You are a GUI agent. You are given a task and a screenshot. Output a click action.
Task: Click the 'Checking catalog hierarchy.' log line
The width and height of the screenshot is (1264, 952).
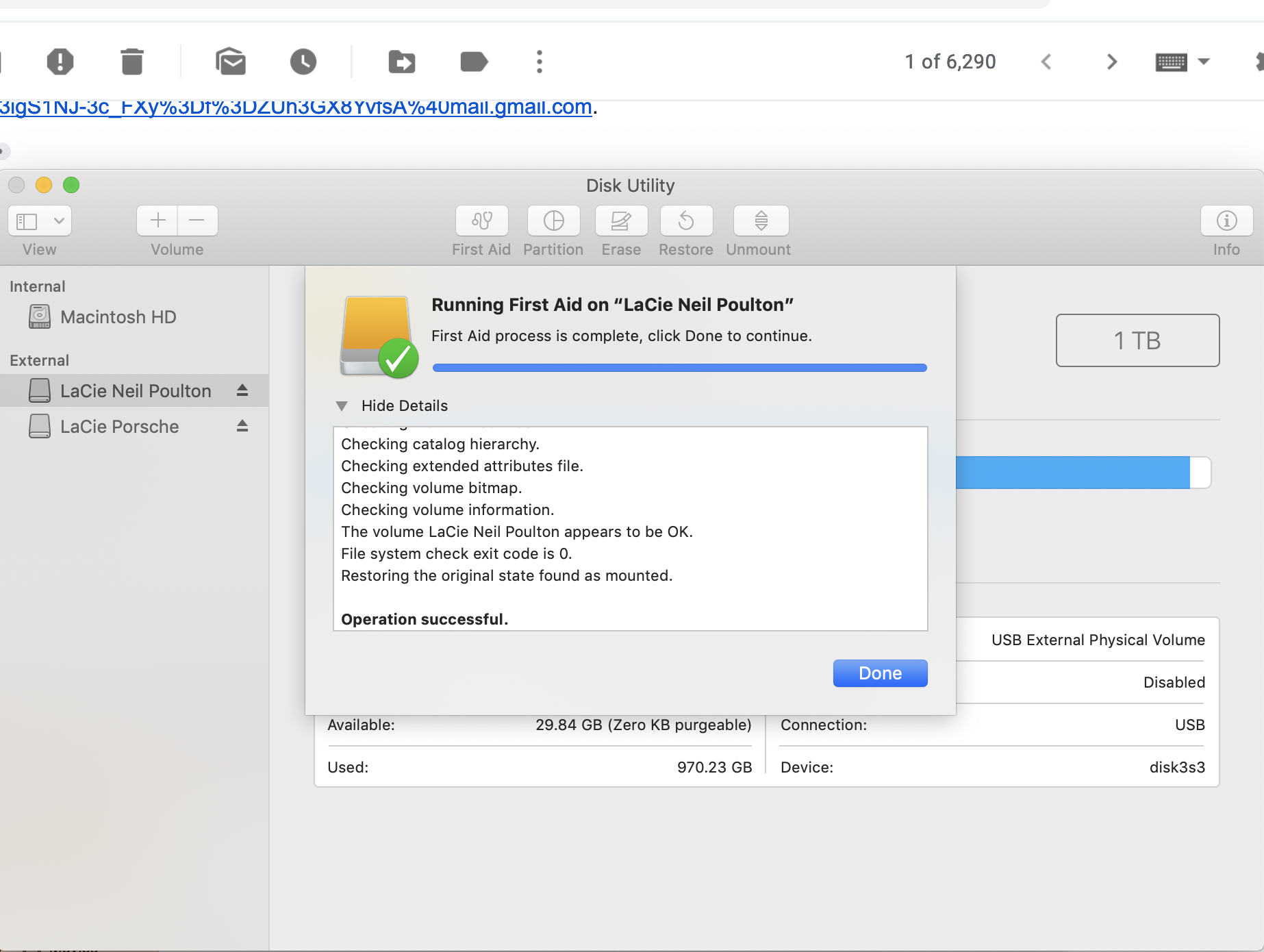point(440,444)
